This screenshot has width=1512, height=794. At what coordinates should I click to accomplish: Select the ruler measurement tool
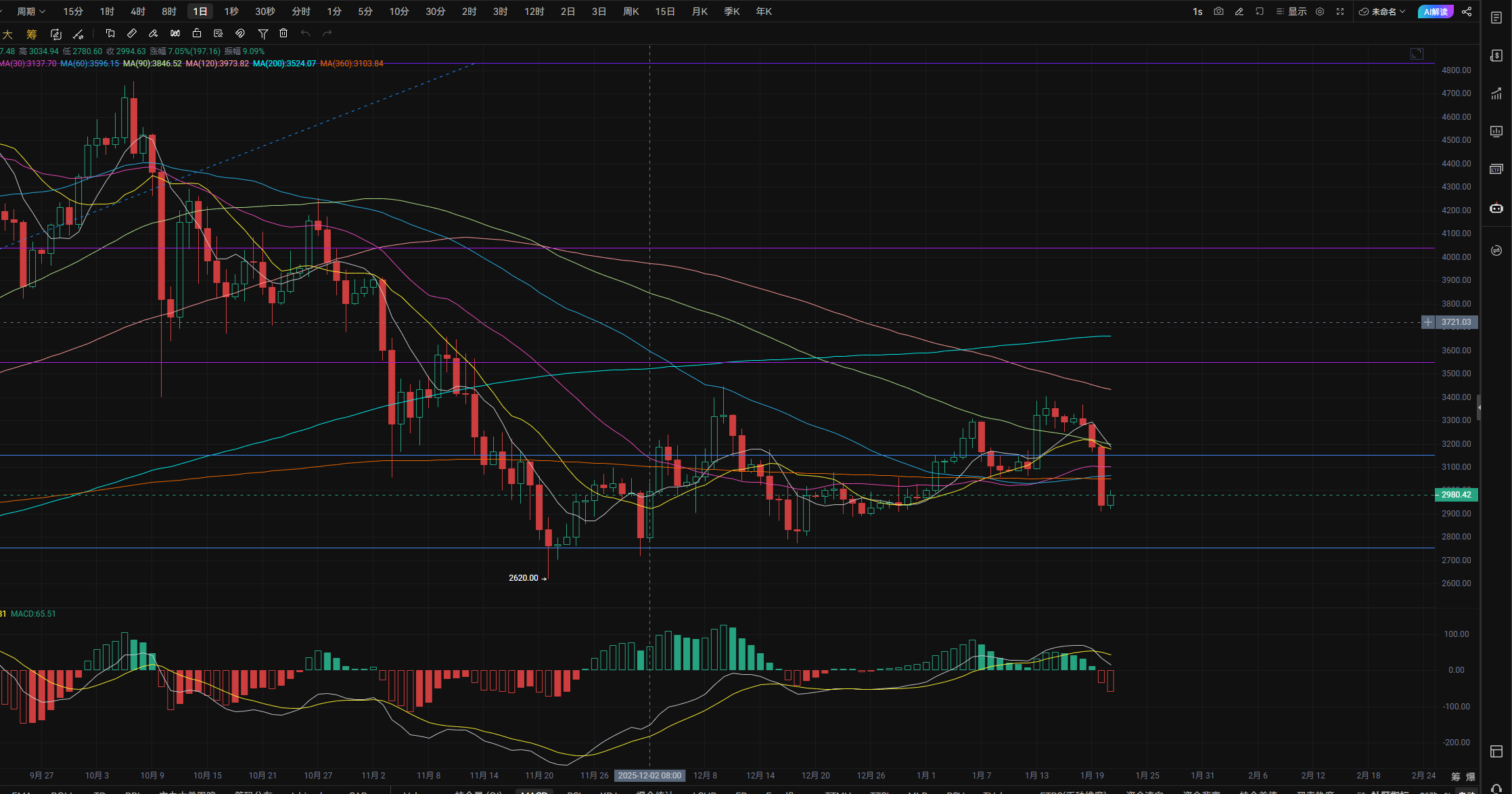[132, 33]
